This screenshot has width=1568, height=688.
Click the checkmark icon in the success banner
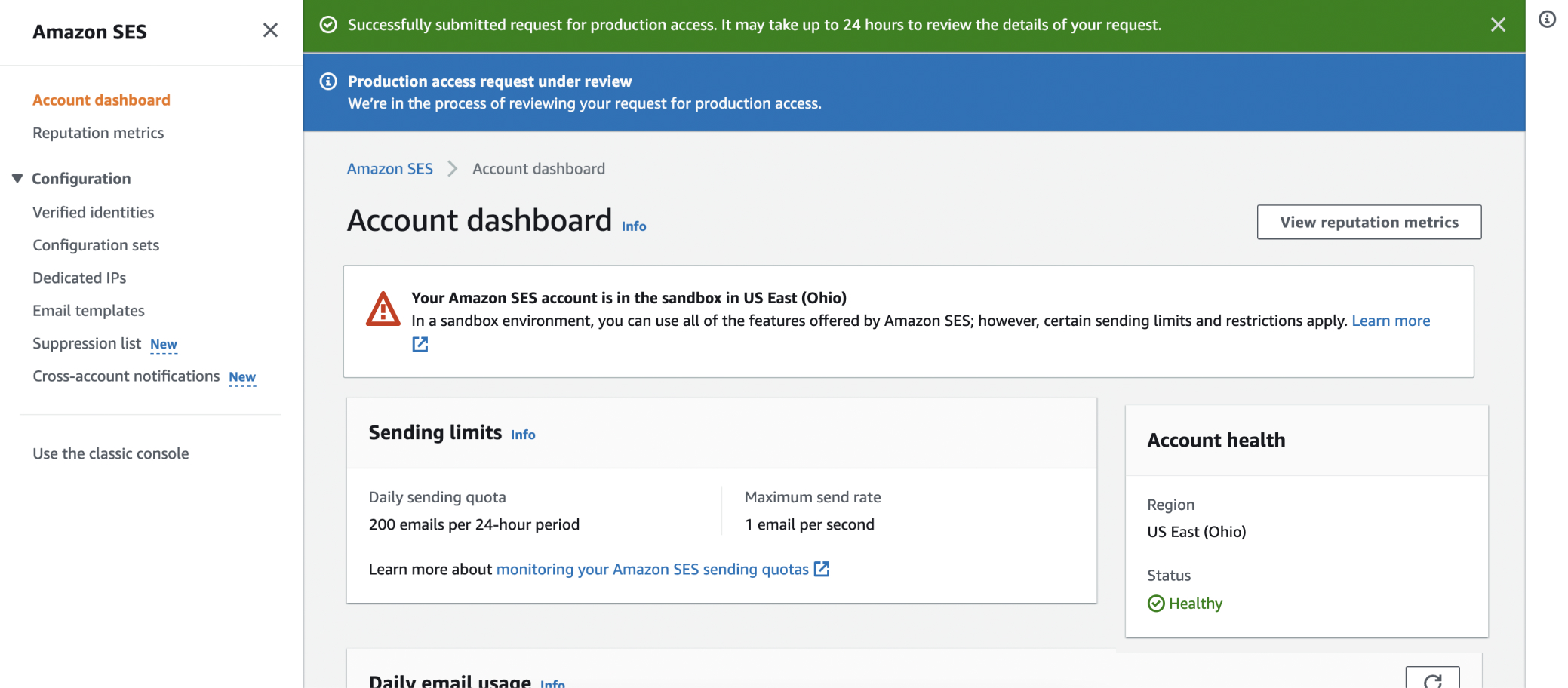tap(327, 24)
